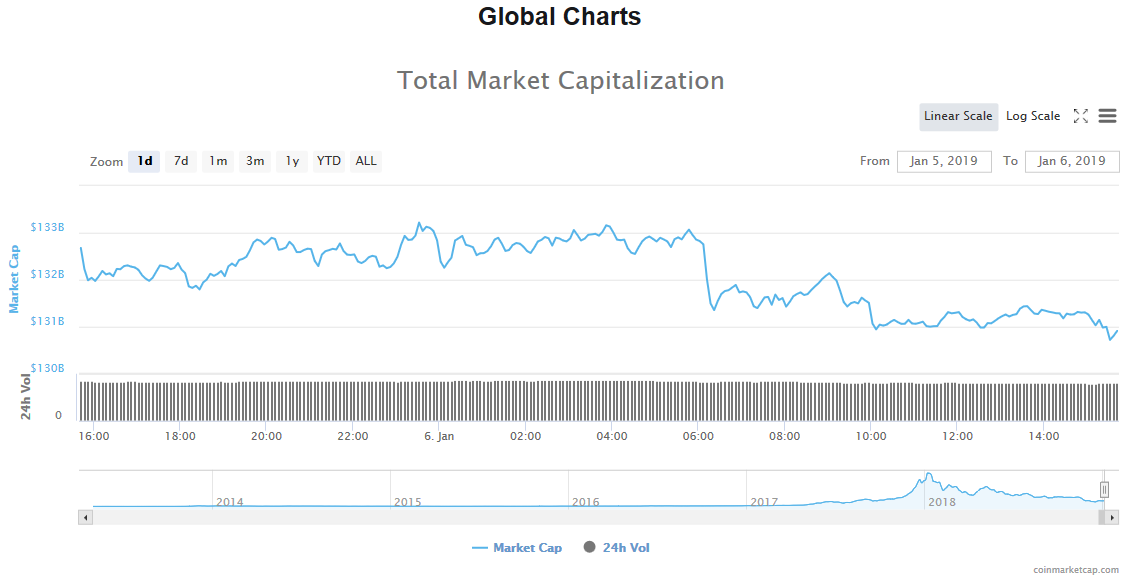Show ALL historical data
Image resolution: width=1132 pixels, height=585 pixels.
pos(366,161)
